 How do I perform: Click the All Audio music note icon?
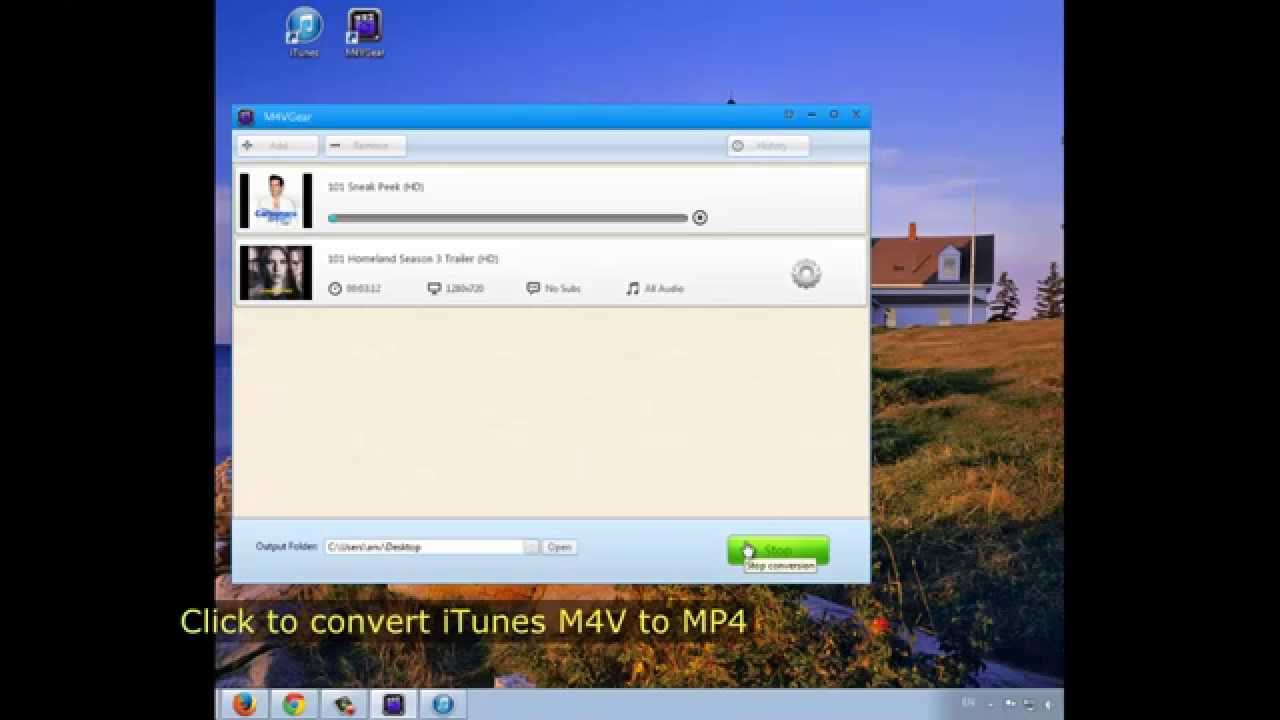[632, 289]
